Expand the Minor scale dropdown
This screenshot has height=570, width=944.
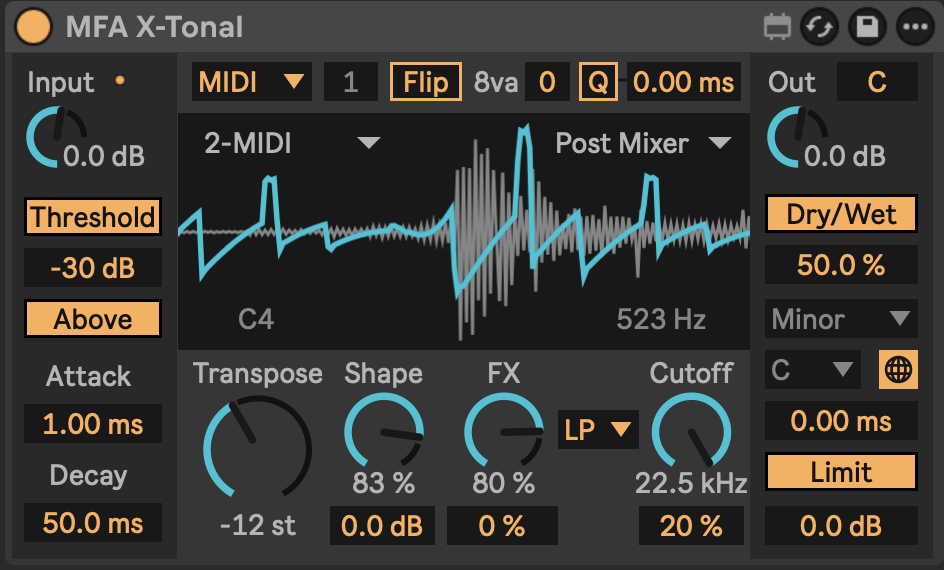click(x=841, y=319)
